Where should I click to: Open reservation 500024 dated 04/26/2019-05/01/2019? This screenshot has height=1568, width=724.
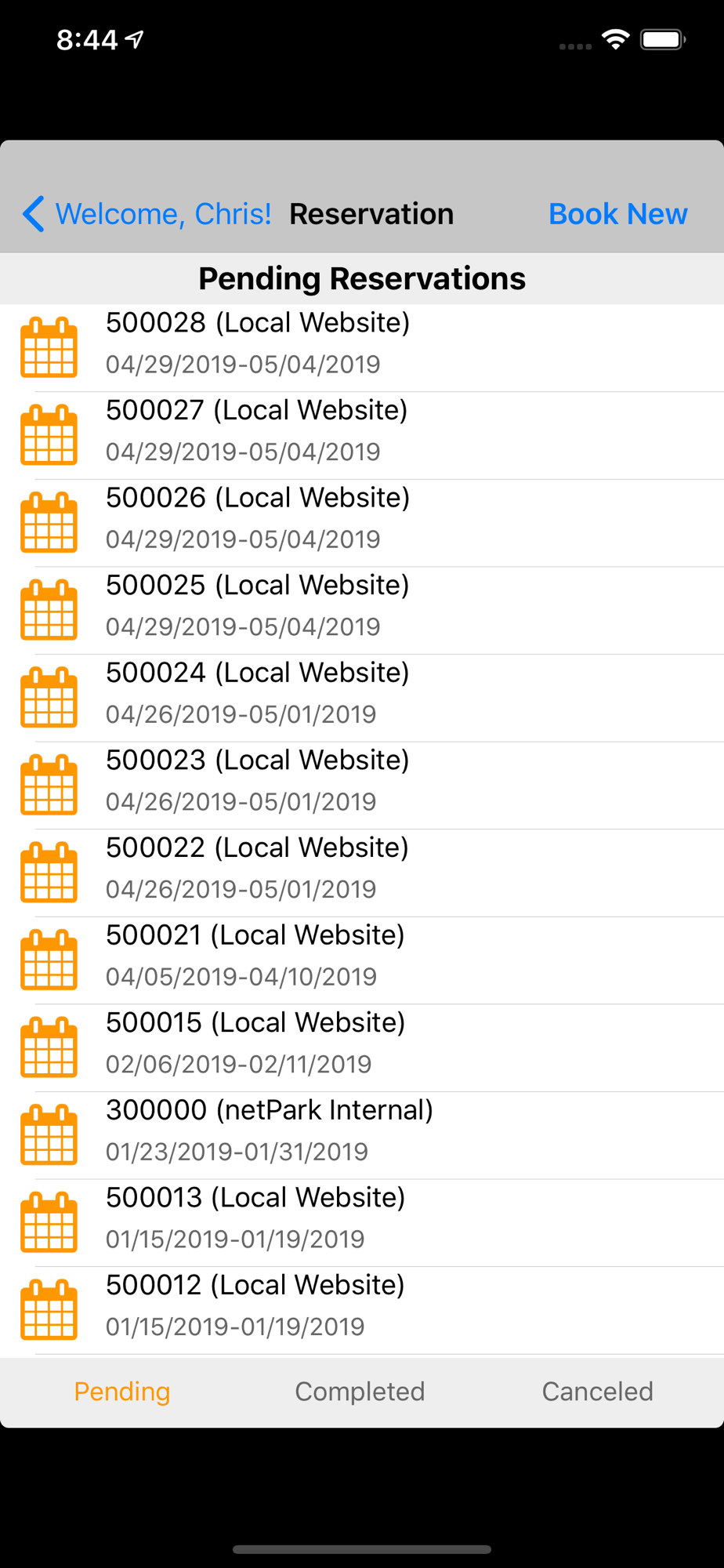pos(362,698)
